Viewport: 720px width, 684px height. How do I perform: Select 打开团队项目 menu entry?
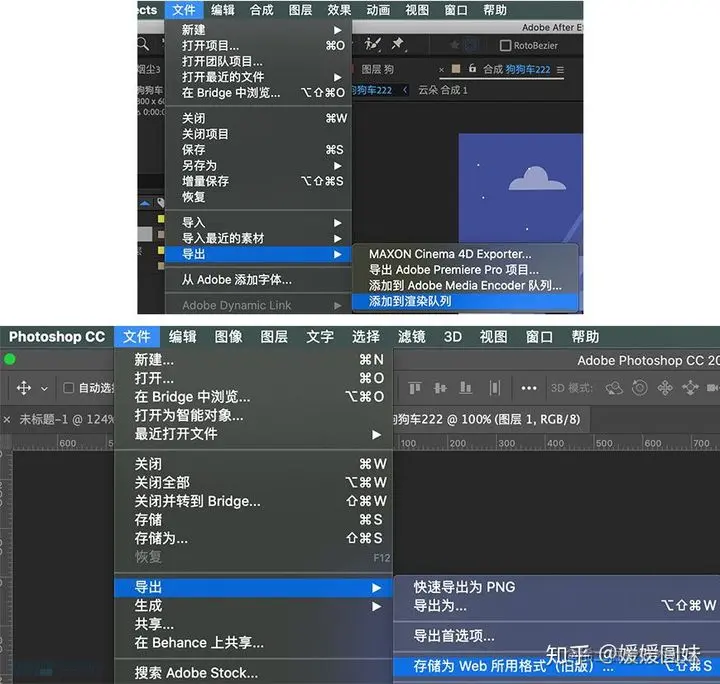click(x=258, y=62)
